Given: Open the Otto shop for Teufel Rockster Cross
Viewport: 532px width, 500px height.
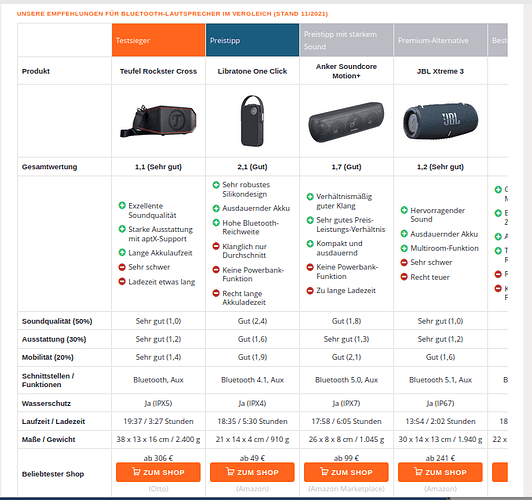Looking at the screenshot, I should 158,472.
